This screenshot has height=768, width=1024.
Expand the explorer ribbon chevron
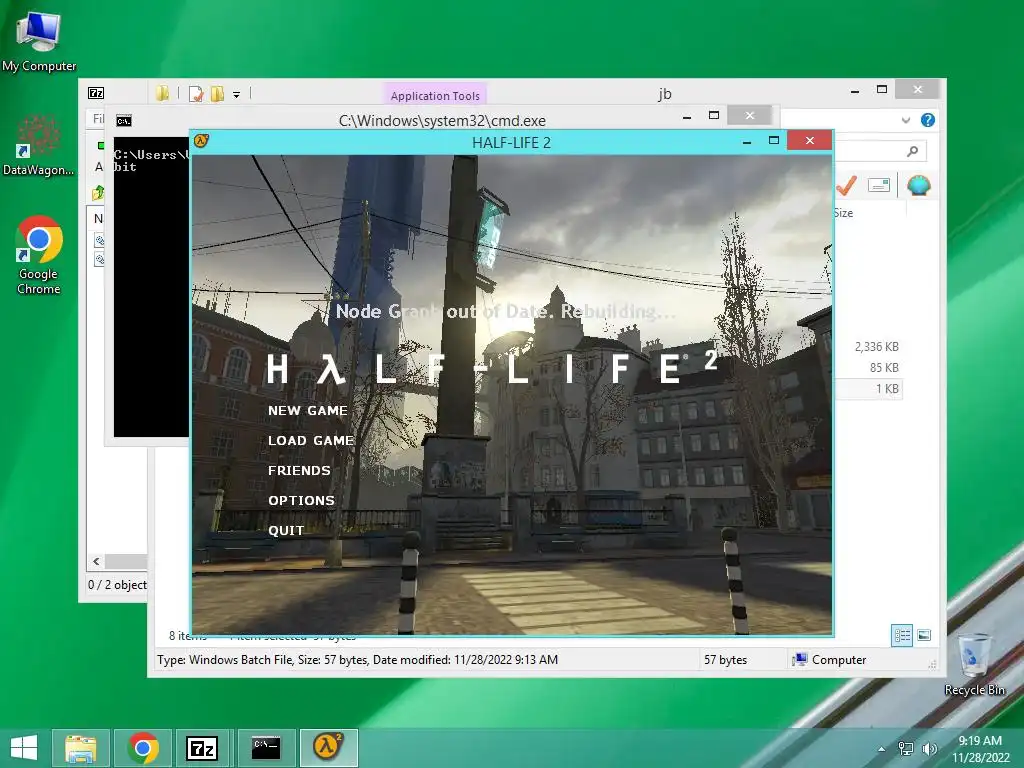pos(906,120)
